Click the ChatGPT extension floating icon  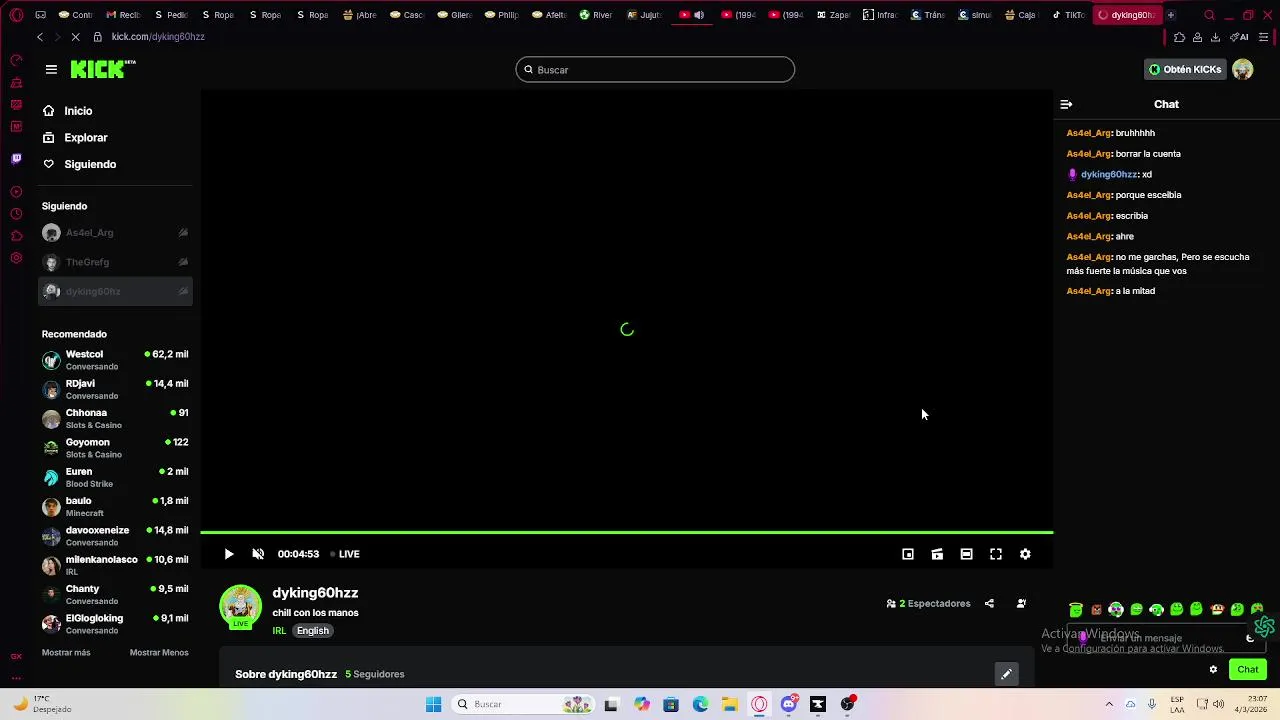pos(1265,627)
